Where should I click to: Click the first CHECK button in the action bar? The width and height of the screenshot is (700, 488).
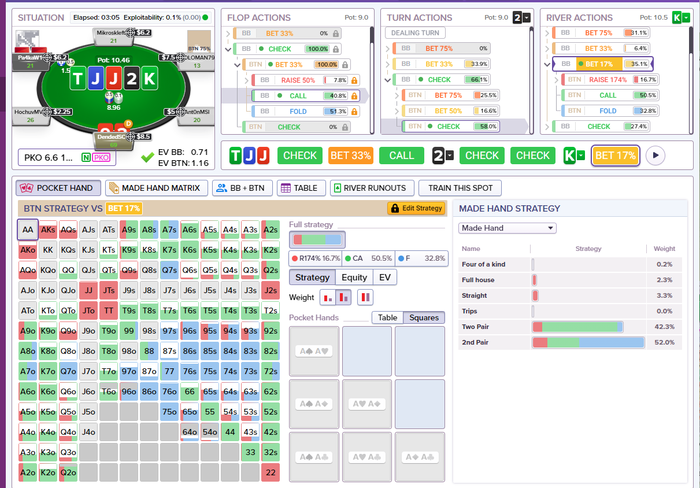300,155
